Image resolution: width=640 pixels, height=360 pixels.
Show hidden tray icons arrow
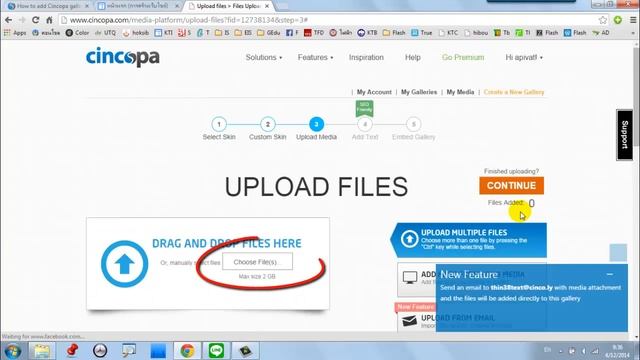[x=560, y=351]
